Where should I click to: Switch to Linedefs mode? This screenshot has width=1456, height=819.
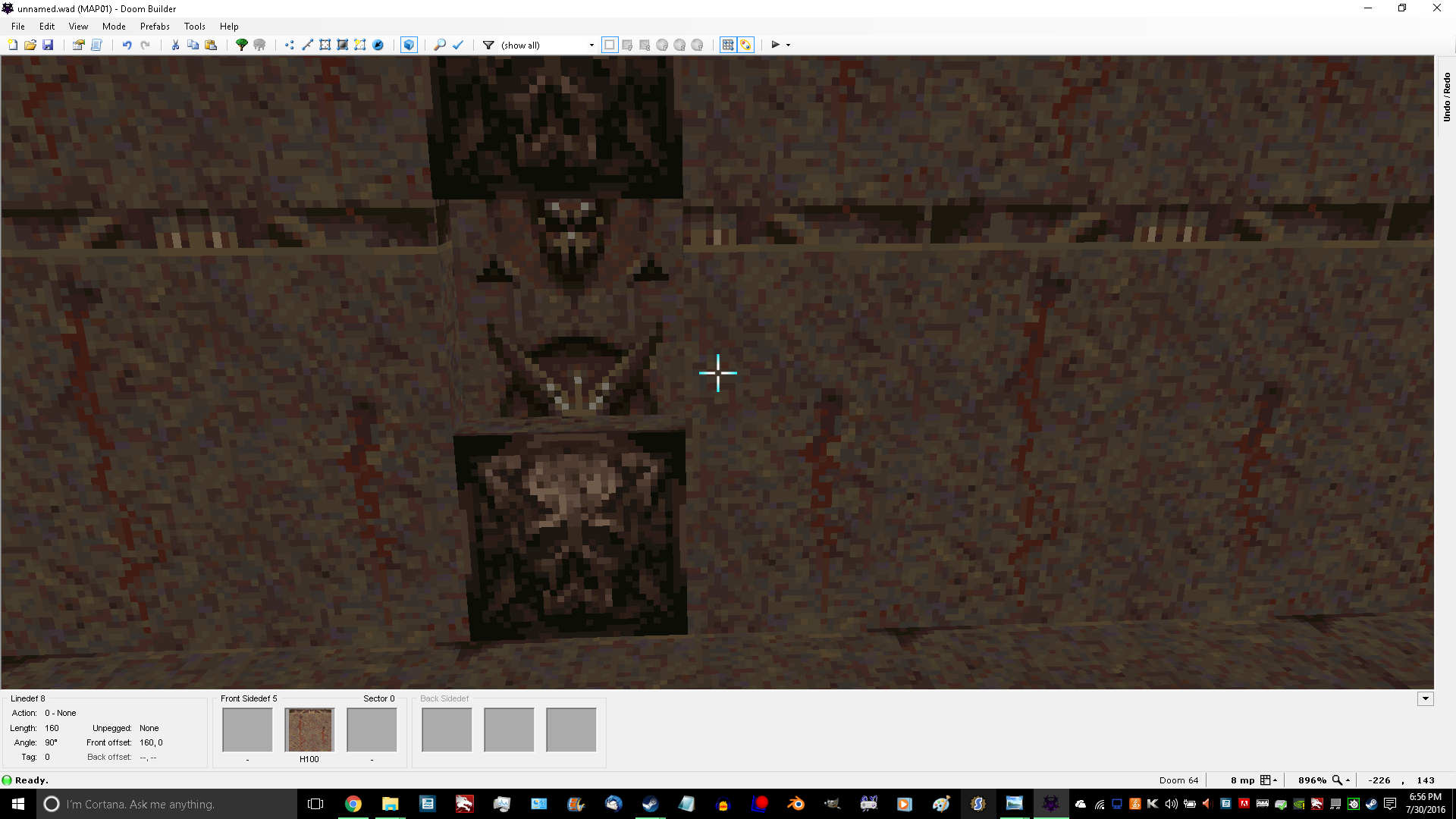click(x=306, y=45)
